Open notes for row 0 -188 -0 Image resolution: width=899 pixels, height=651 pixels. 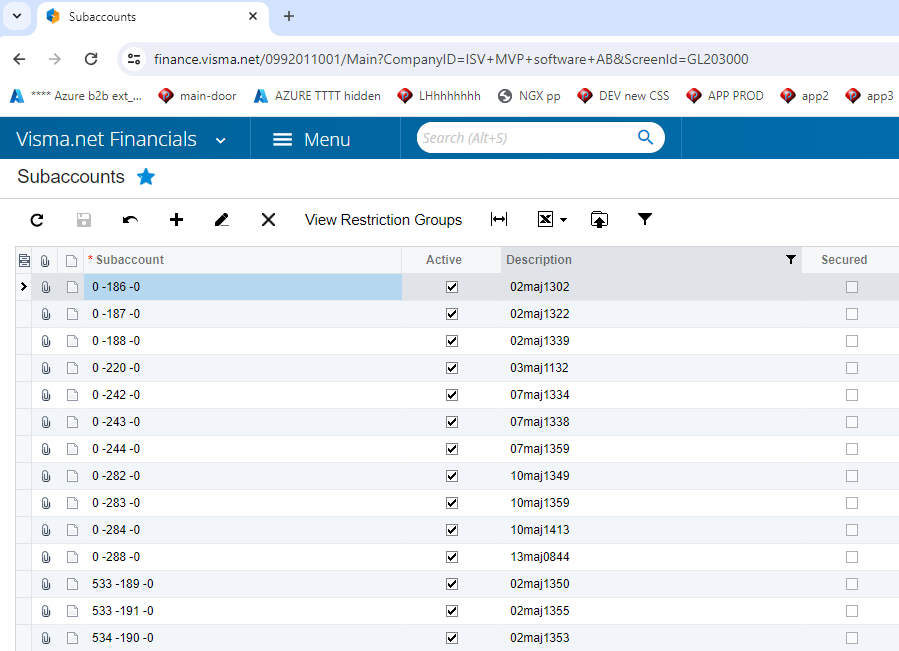tap(72, 341)
